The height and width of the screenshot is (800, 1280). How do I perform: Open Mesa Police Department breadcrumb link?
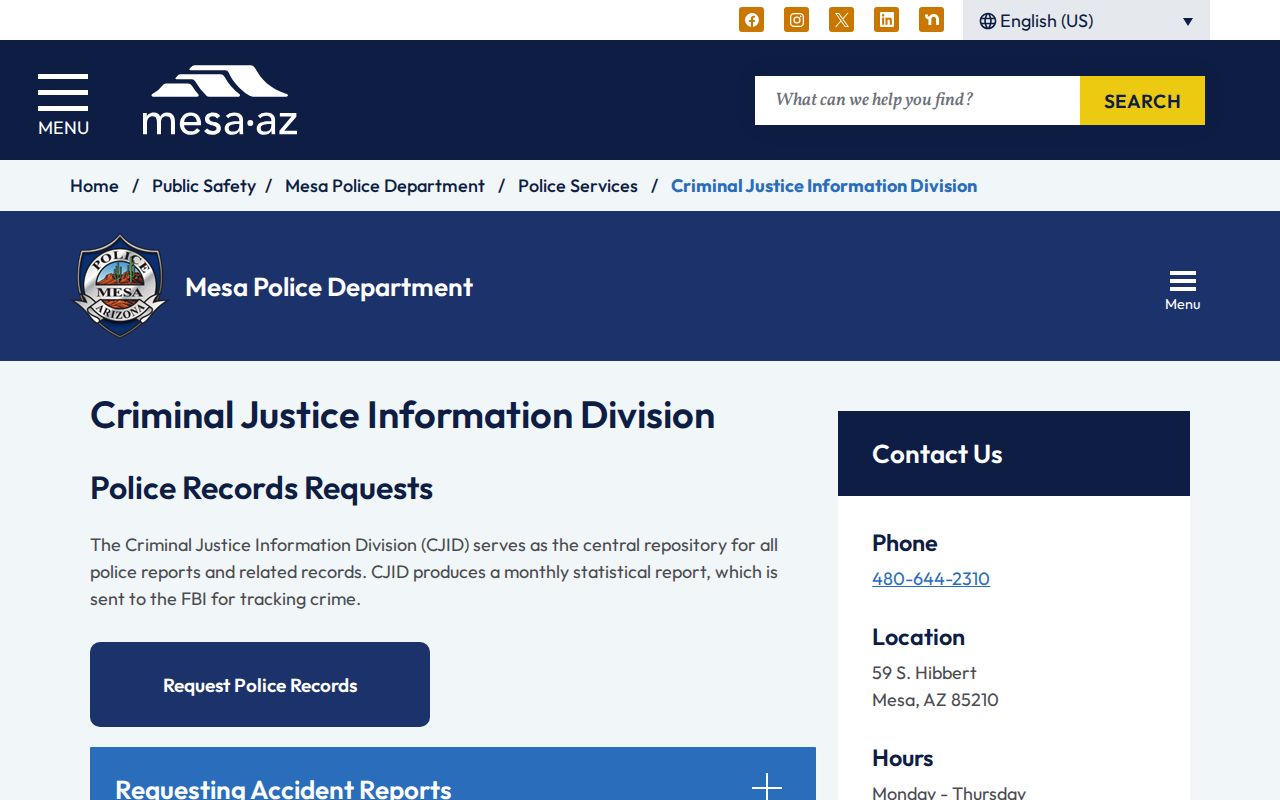(385, 186)
